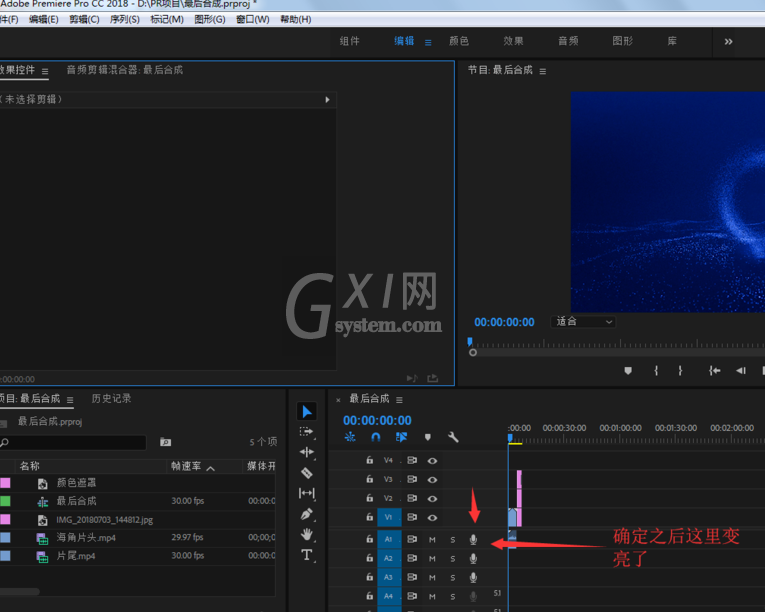765x612 pixels.
Task: Hide track V1 output eye
Action: [432, 518]
